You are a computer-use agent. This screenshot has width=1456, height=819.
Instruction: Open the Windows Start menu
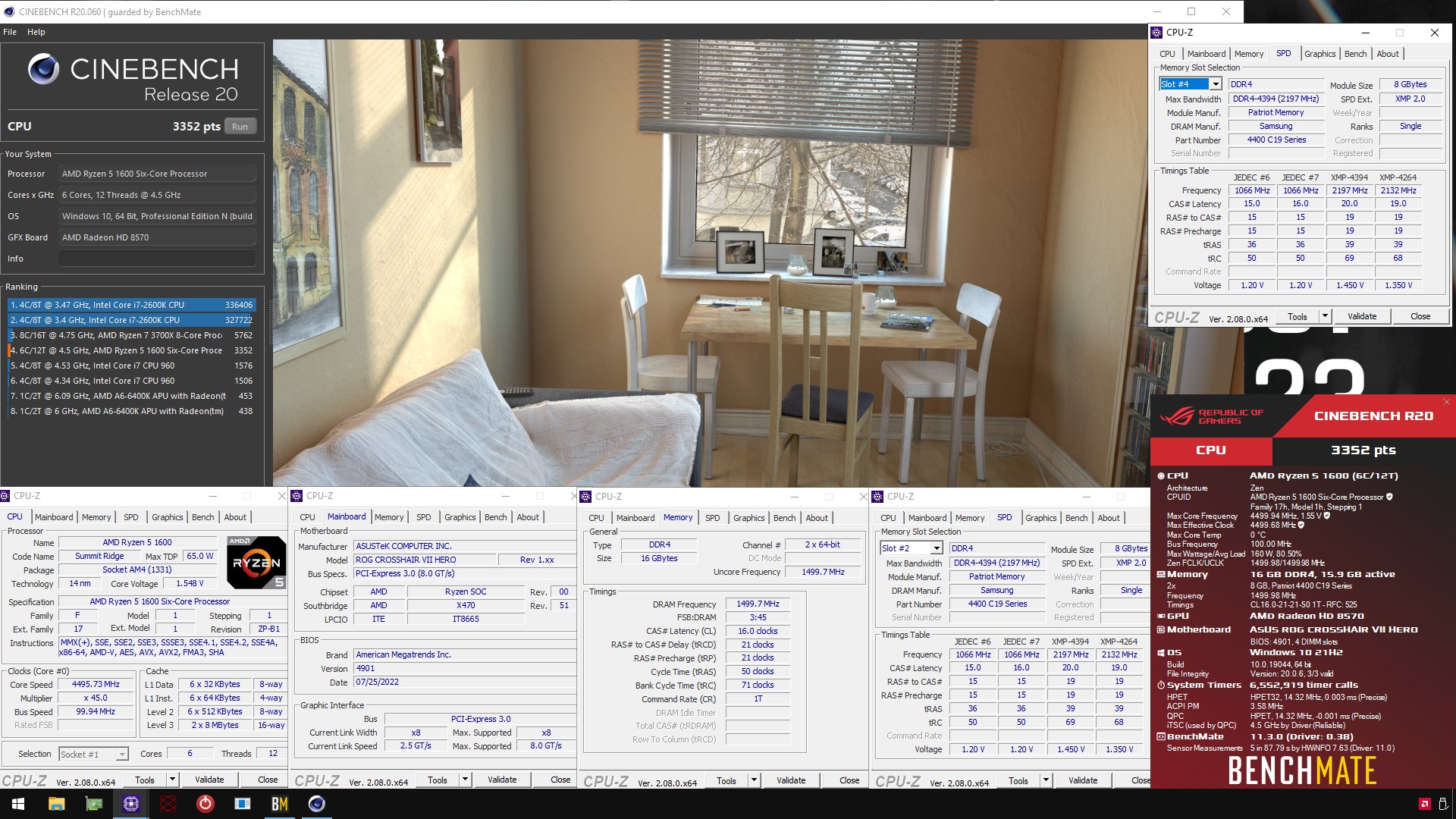pos(18,804)
